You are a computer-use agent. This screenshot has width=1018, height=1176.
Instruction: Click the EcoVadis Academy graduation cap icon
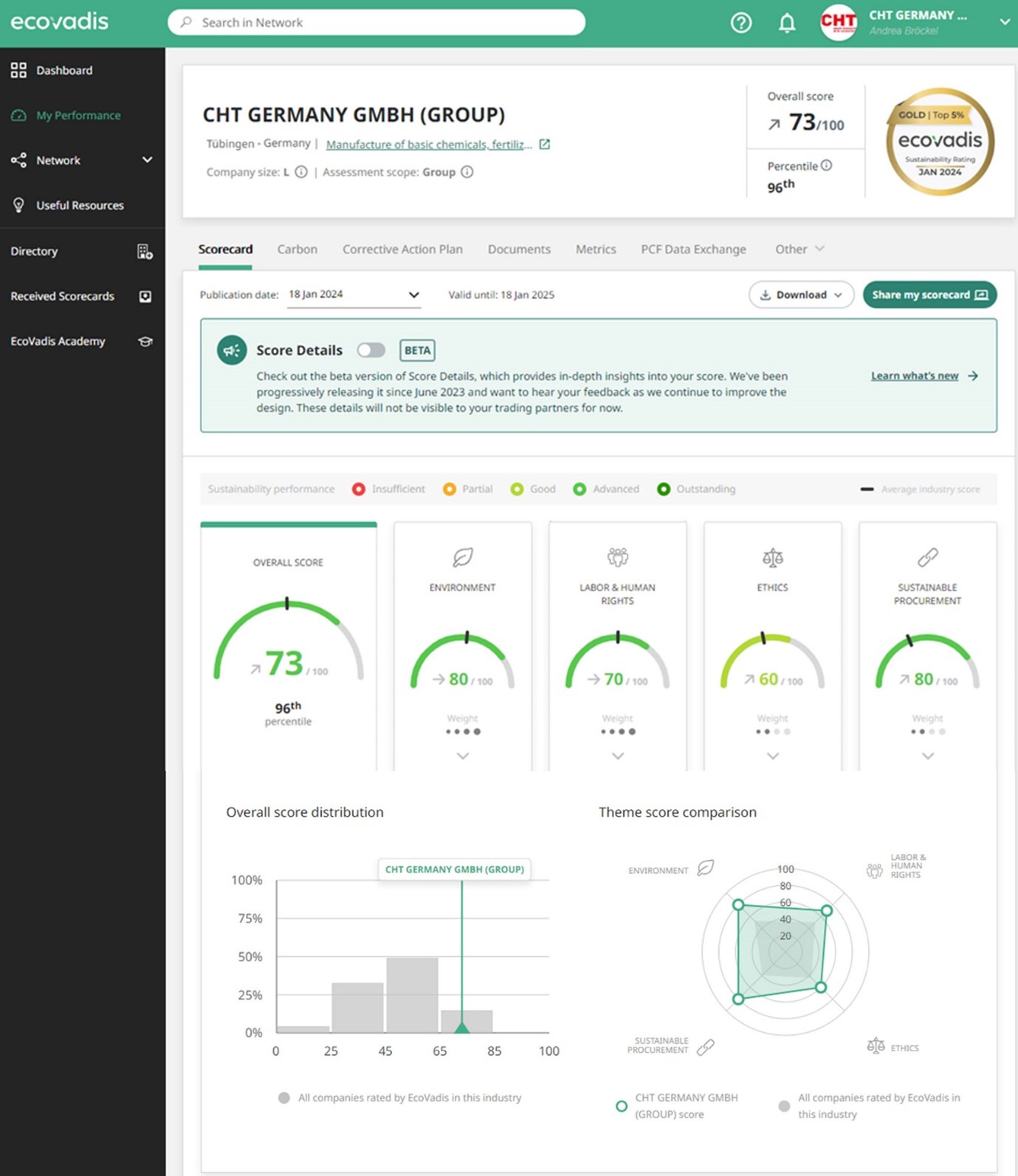[x=145, y=342]
